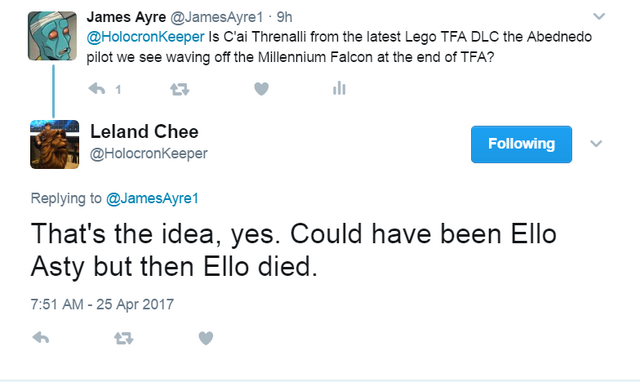Click the @JamesAyre1 handle next to James Ayre

(216, 17)
